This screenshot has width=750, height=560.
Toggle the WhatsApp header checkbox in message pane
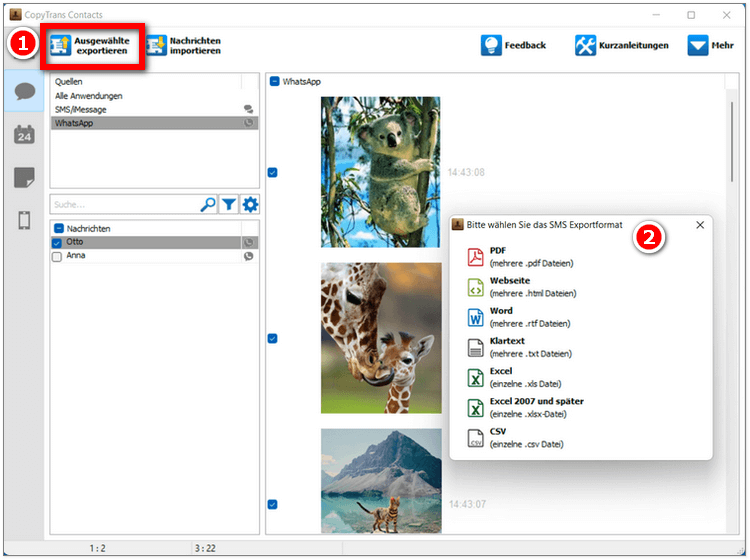275,81
